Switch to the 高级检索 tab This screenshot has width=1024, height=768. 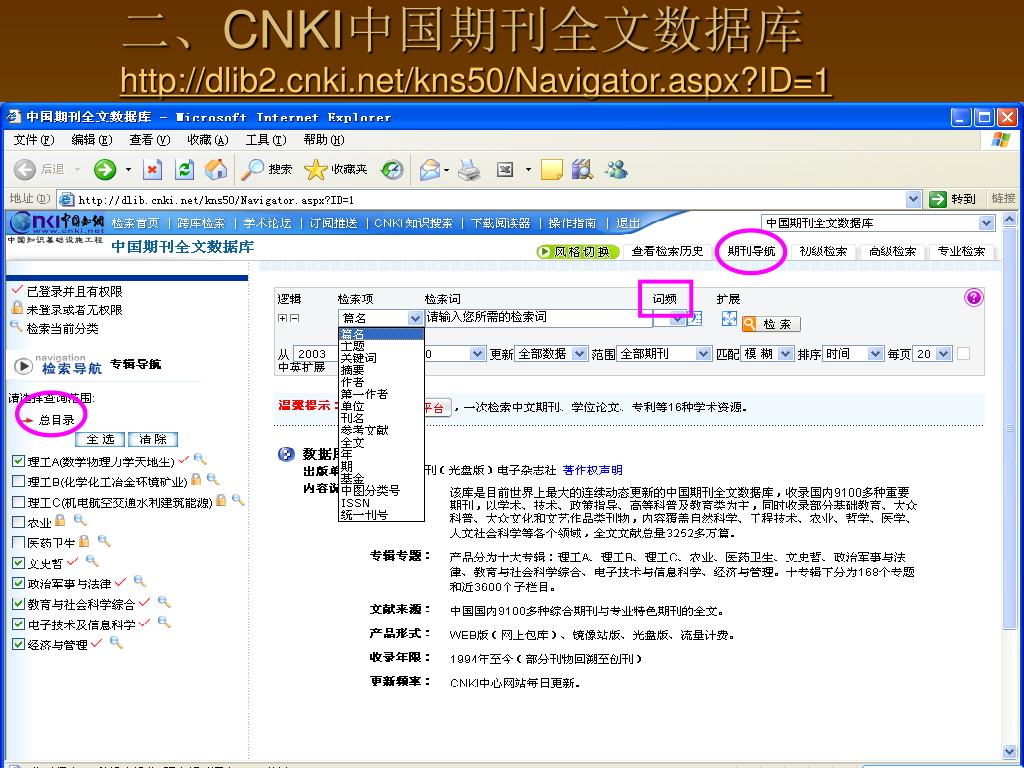click(892, 251)
